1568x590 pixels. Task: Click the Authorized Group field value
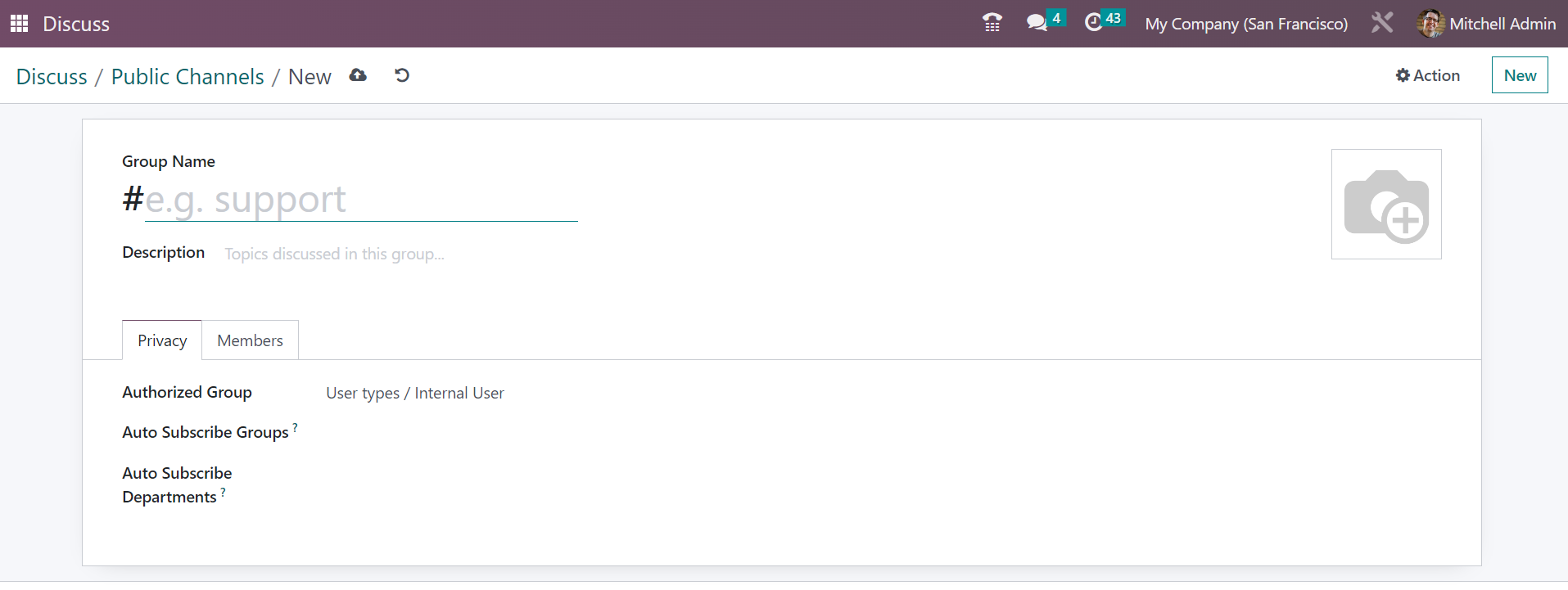pos(415,394)
